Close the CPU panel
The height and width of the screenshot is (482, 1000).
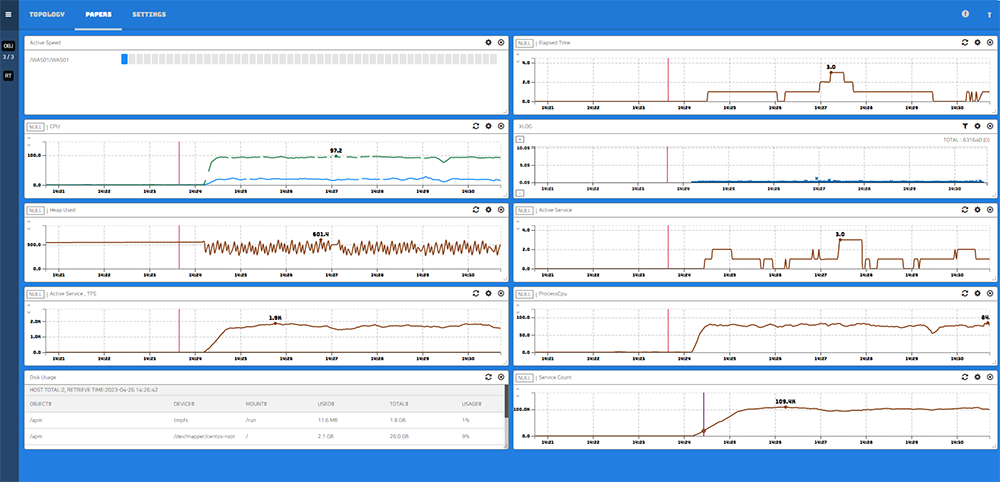pos(501,126)
